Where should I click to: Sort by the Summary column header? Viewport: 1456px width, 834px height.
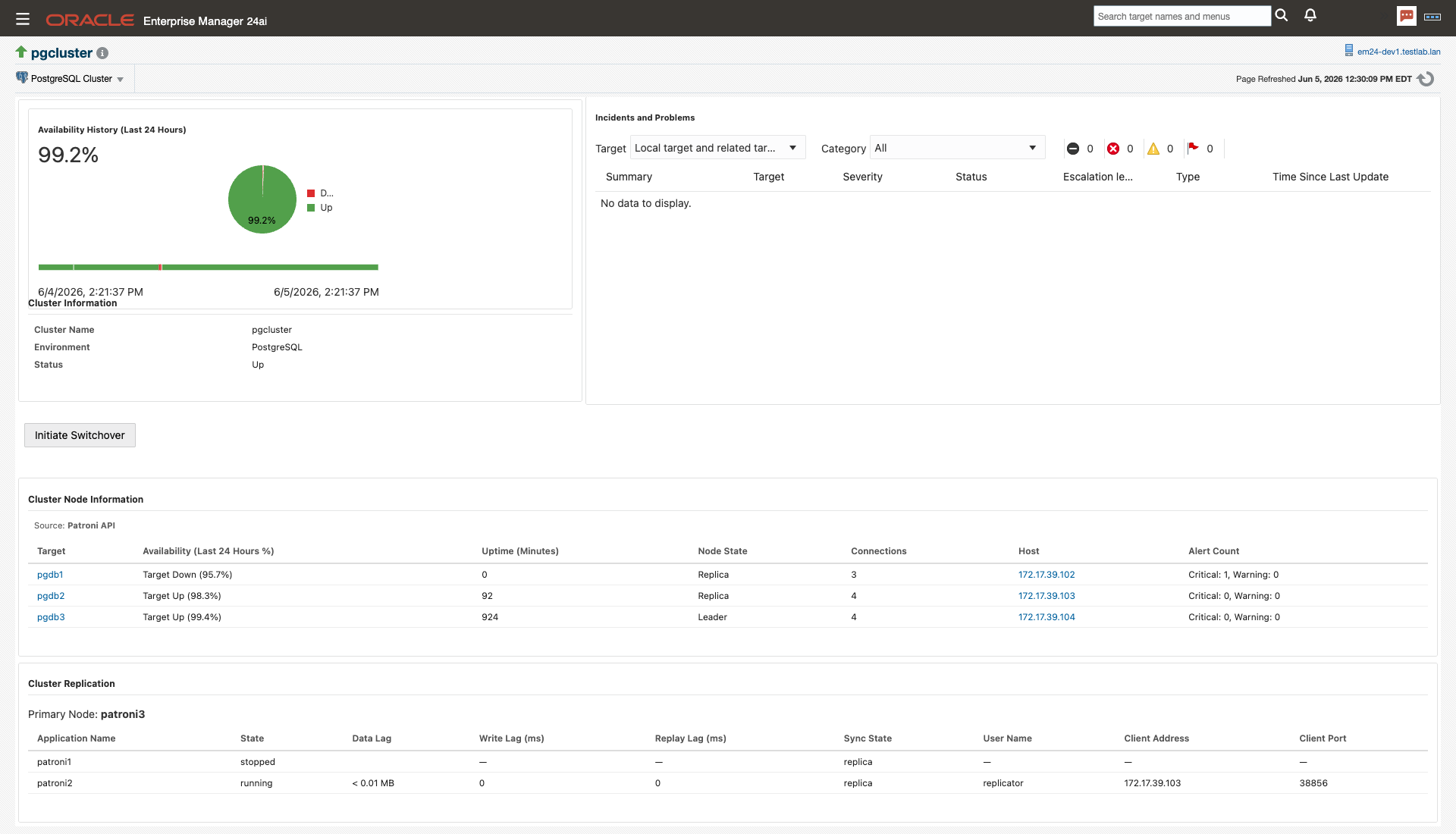pyautogui.click(x=629, y=177)
